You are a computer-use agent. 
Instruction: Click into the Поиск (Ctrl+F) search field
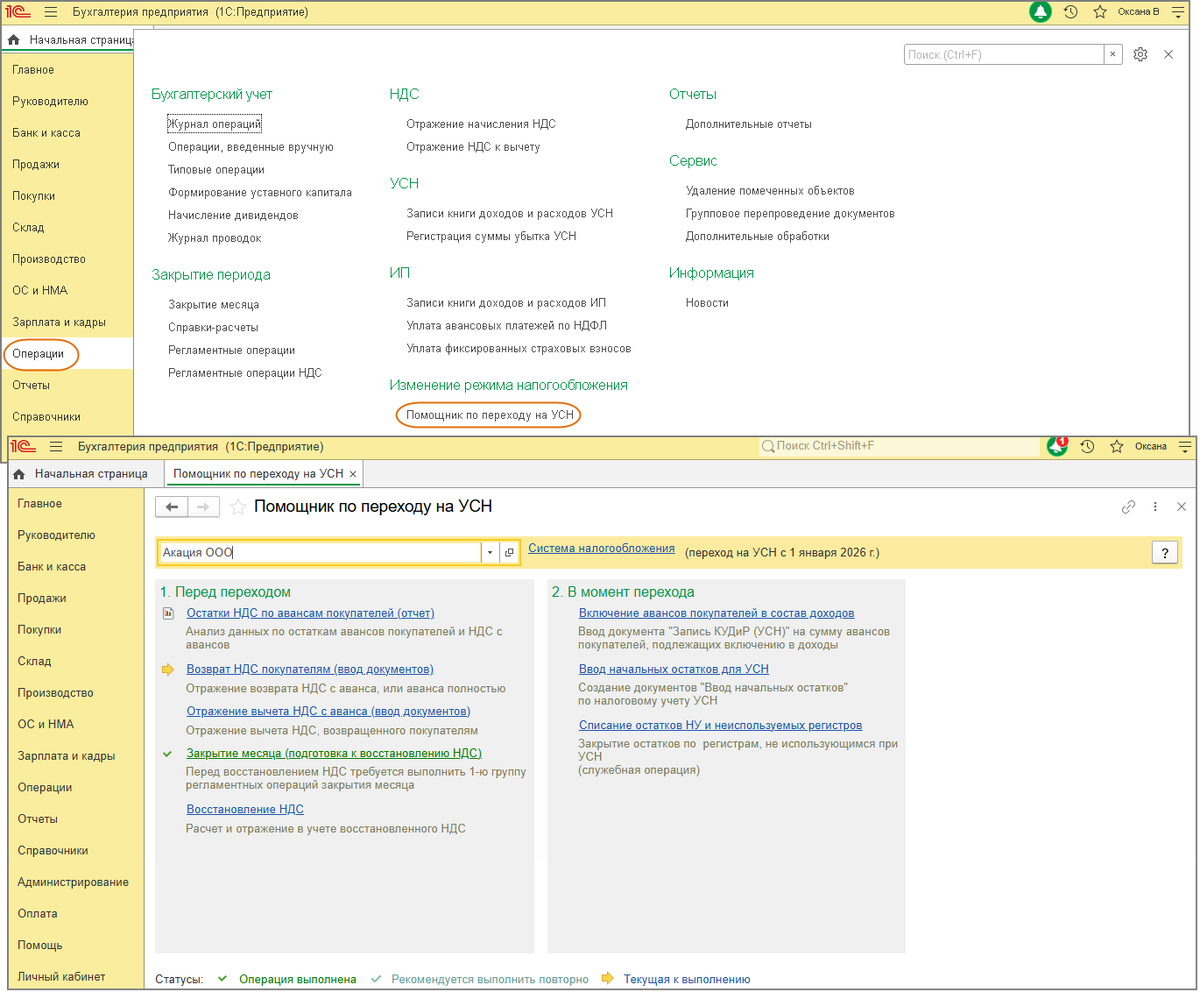[x=1004, y=55]
